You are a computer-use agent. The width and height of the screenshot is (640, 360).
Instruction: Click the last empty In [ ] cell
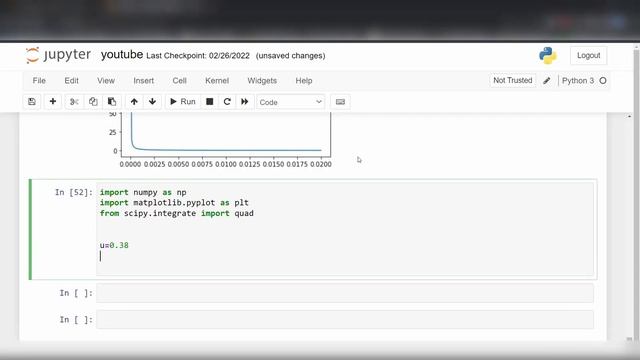pyautogui.click(x=345, y=320)
